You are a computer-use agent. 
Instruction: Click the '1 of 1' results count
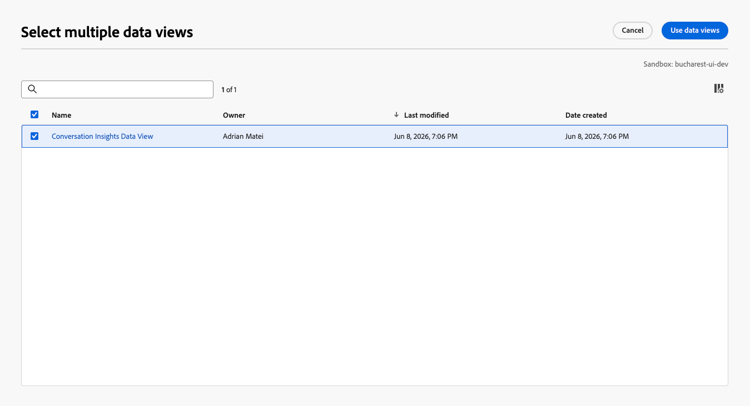click(x=229, y=89)
